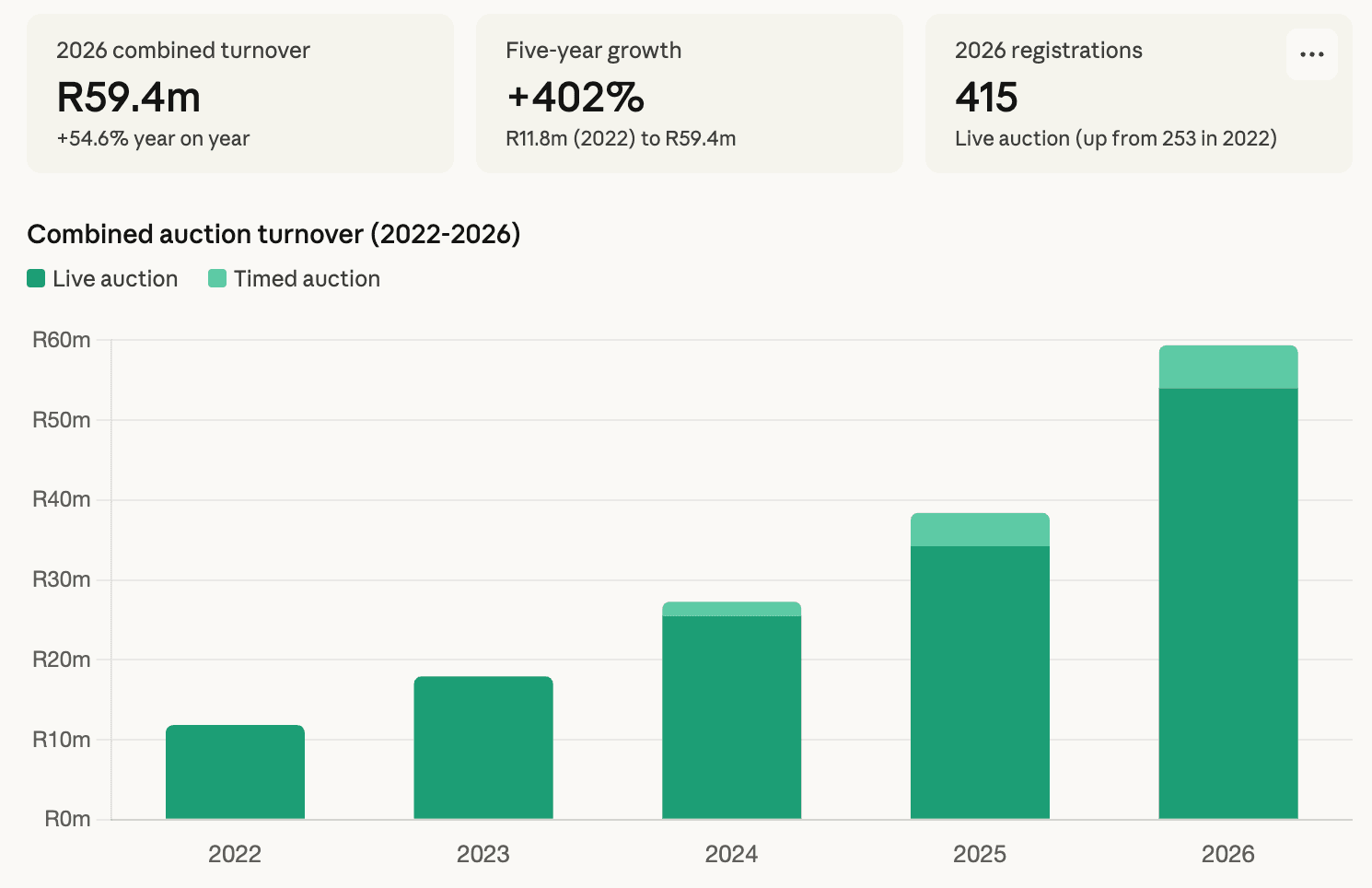Toggle the Timed auction legend entry
This screenshot has width=1372, height=888.
coord(294,279)
